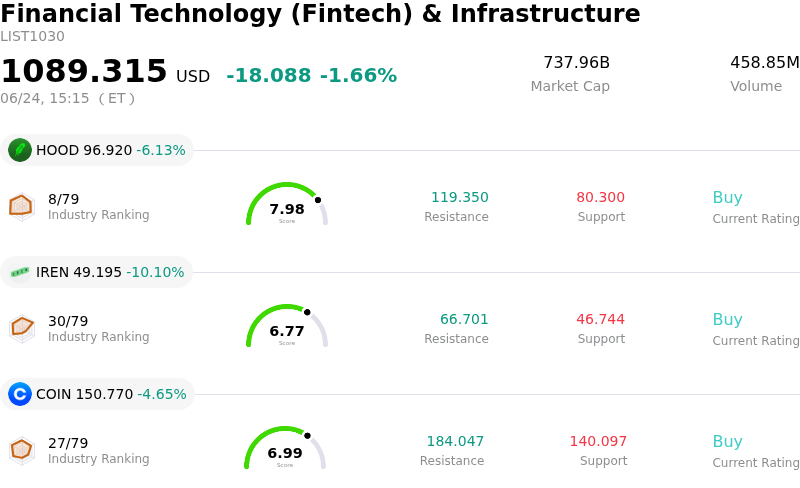Open IREN industry ranking radar icon

(21, 329)
